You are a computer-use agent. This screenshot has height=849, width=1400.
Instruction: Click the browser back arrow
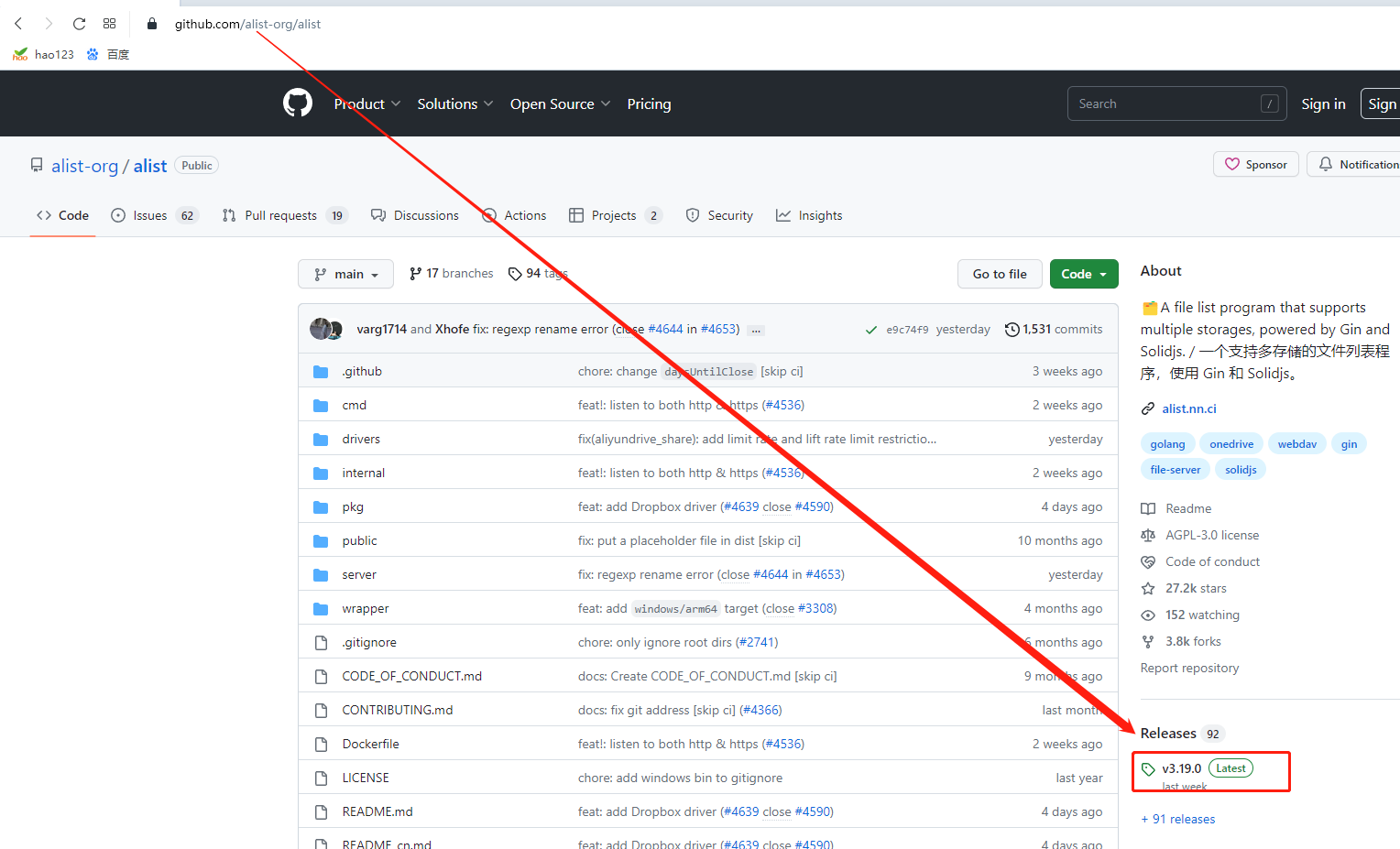pyautogui.click(x=18, y=24)
